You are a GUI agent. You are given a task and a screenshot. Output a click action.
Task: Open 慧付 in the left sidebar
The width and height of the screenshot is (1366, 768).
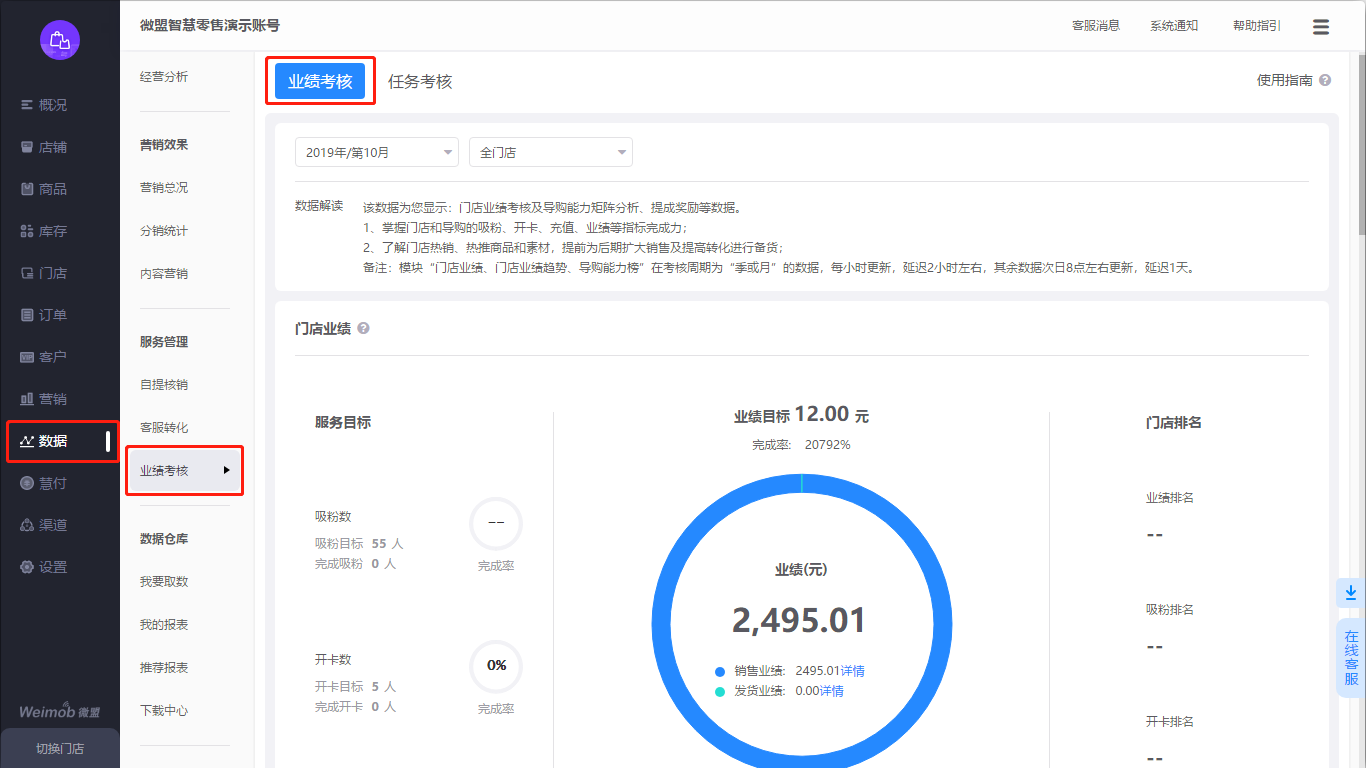coord(52,483)
